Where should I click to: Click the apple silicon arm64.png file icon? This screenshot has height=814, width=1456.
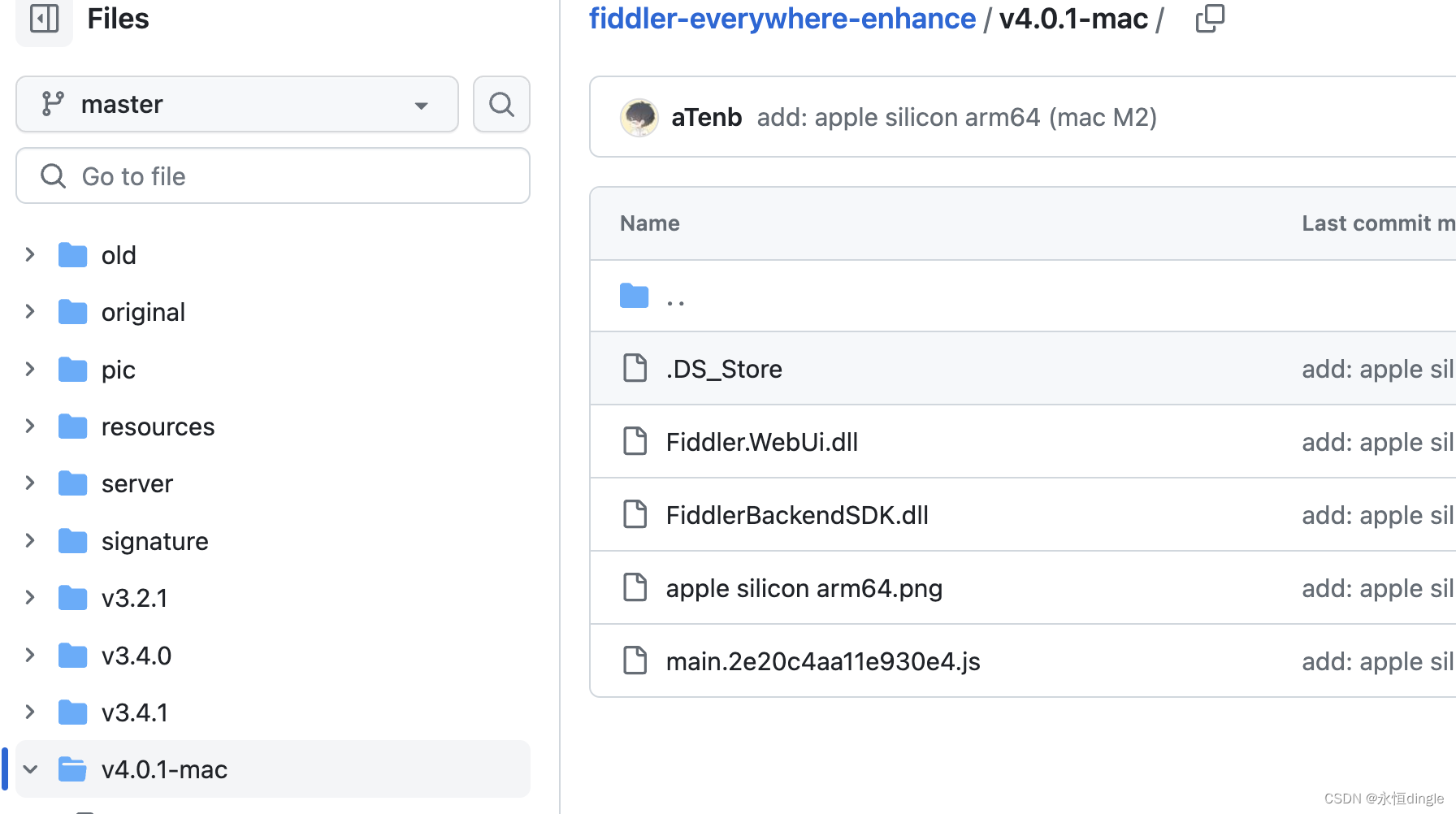pos(635,587)
